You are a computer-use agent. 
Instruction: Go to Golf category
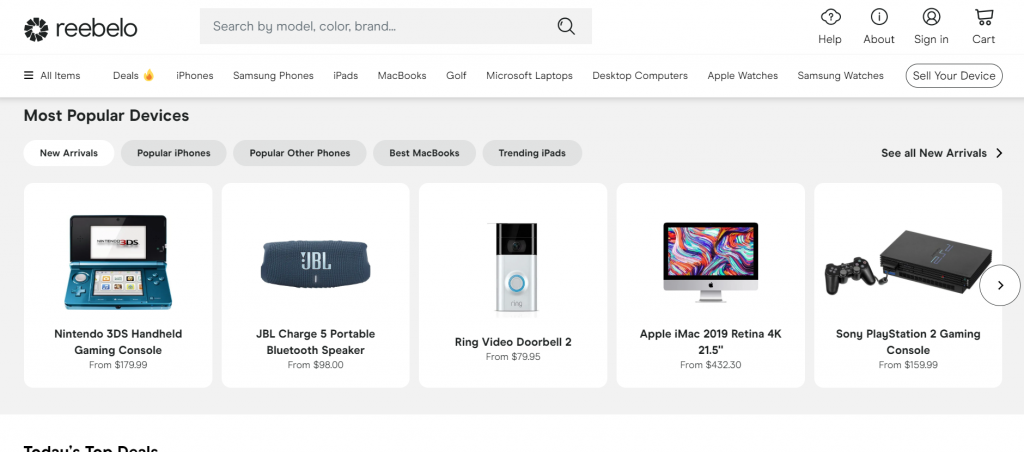pos(456,76)
